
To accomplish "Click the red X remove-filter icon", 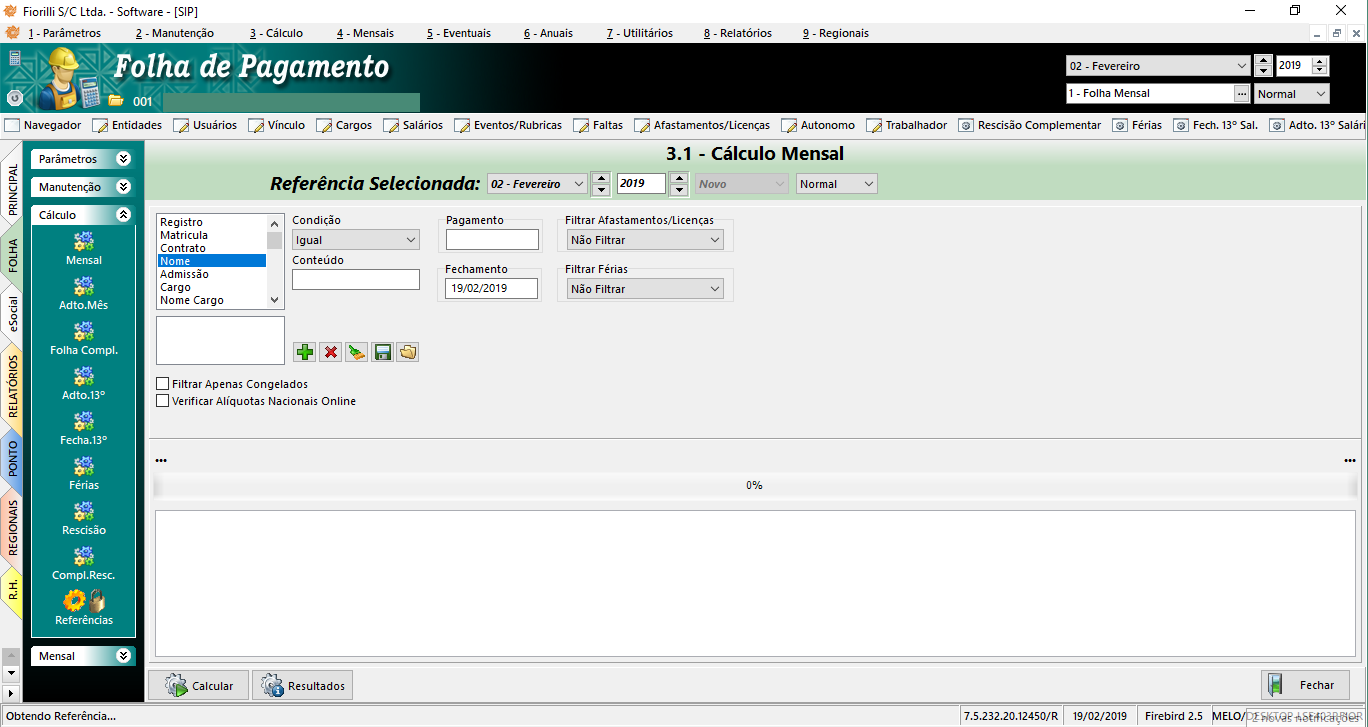I will [x=330, y=352].
